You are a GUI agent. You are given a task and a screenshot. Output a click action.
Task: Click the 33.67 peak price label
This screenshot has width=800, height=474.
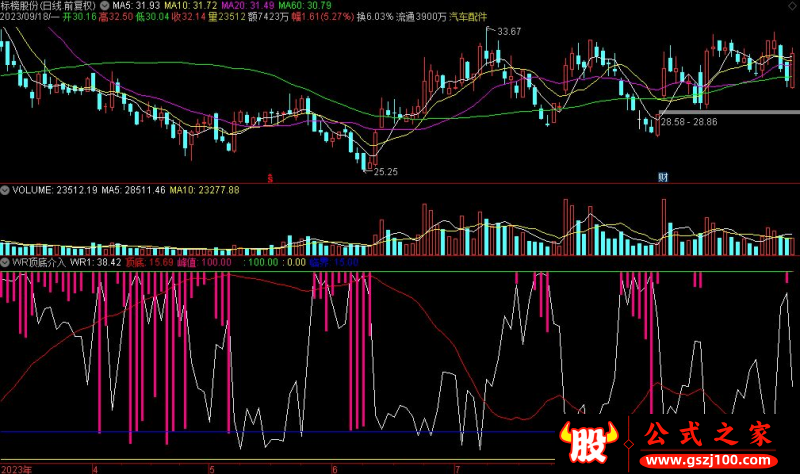click(x=509, y=32)
